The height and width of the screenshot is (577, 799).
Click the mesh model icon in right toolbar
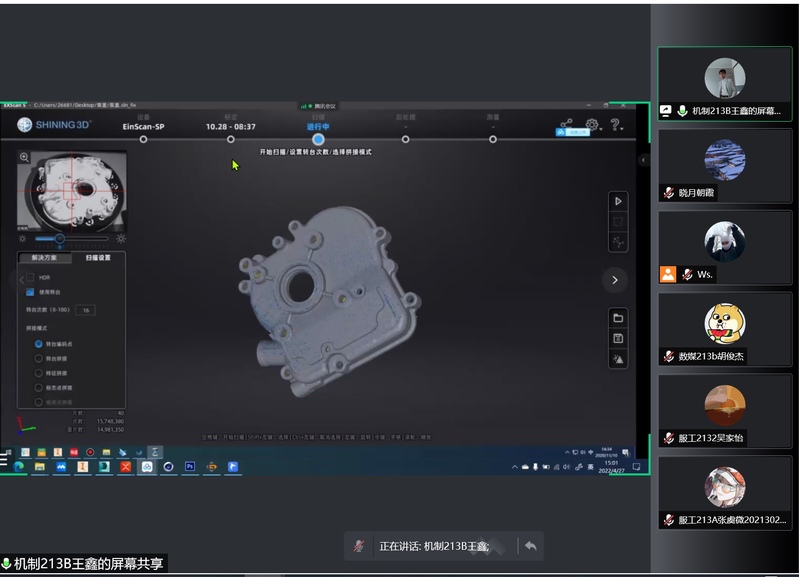point(618,359)
